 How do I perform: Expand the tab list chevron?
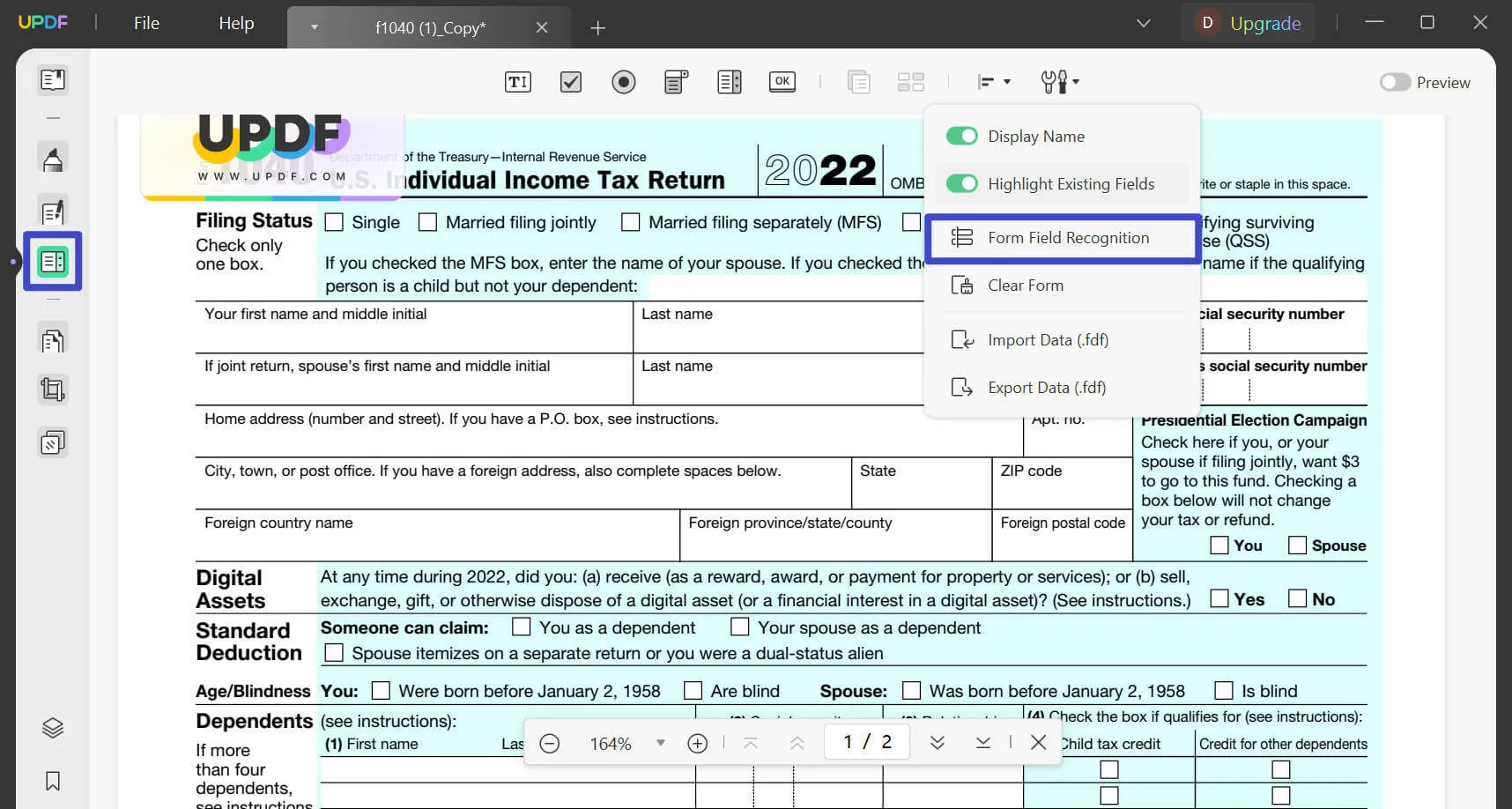click(x=1143, y=24)
